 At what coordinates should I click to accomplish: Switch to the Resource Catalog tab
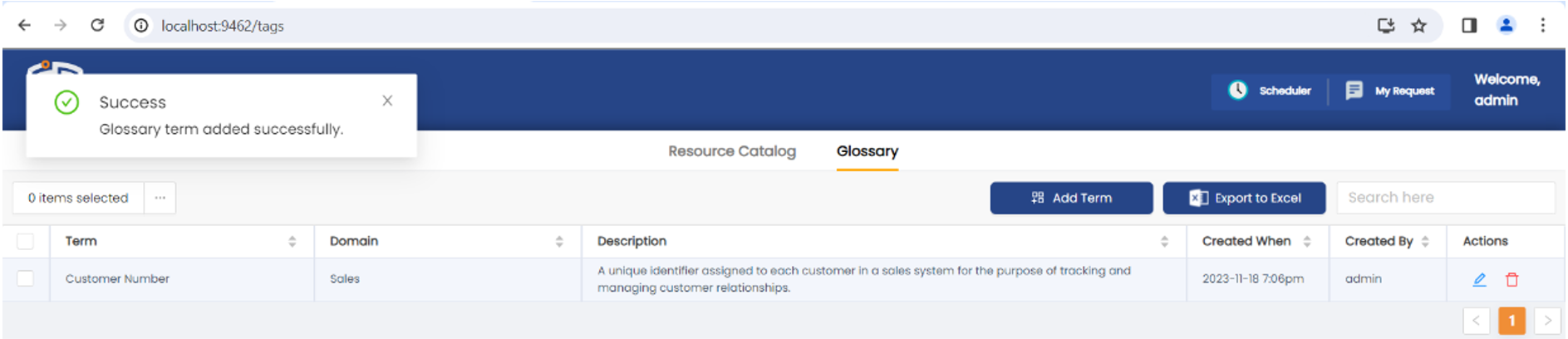click(x=731, y=151)
